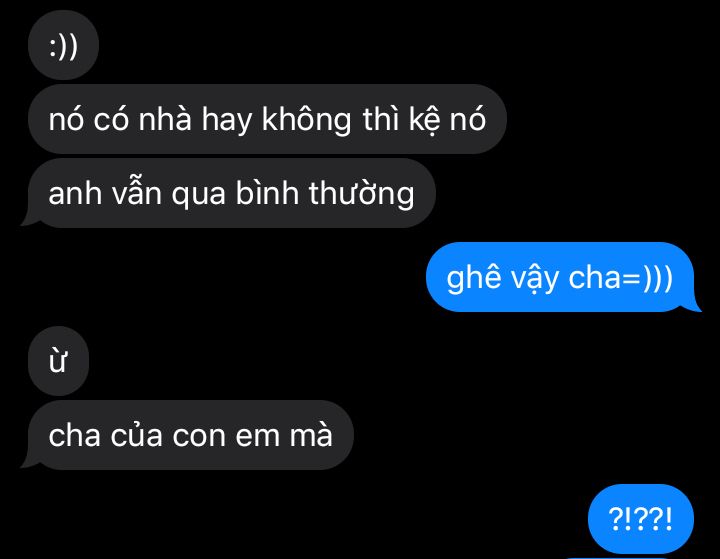Select the word "bình" in the incoming message
The image size is (720, 559).
pos(267,193)
